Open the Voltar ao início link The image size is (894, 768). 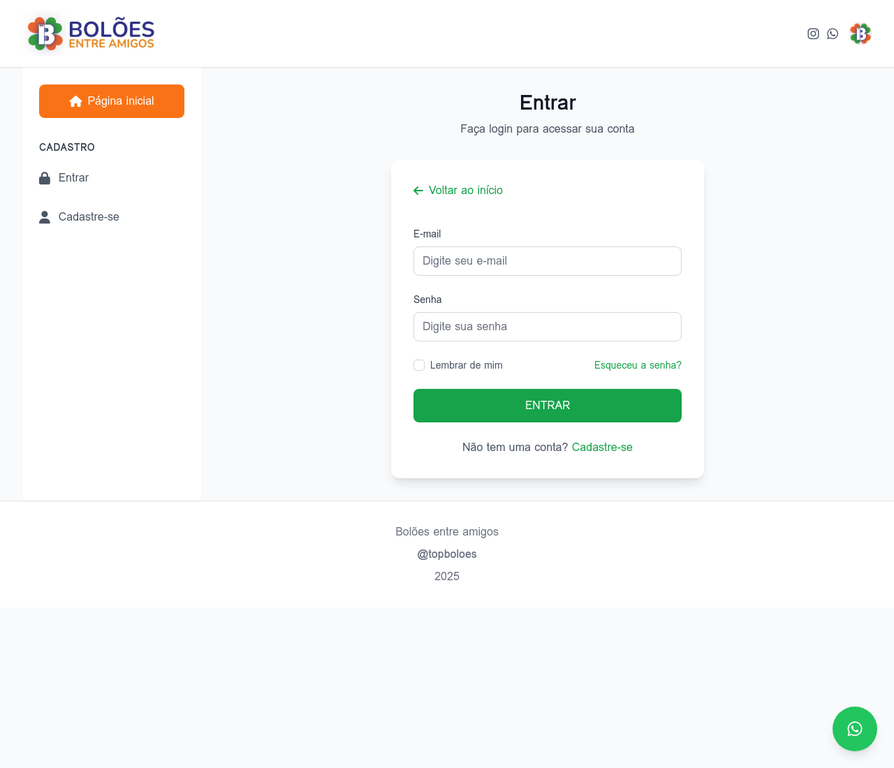465,190
